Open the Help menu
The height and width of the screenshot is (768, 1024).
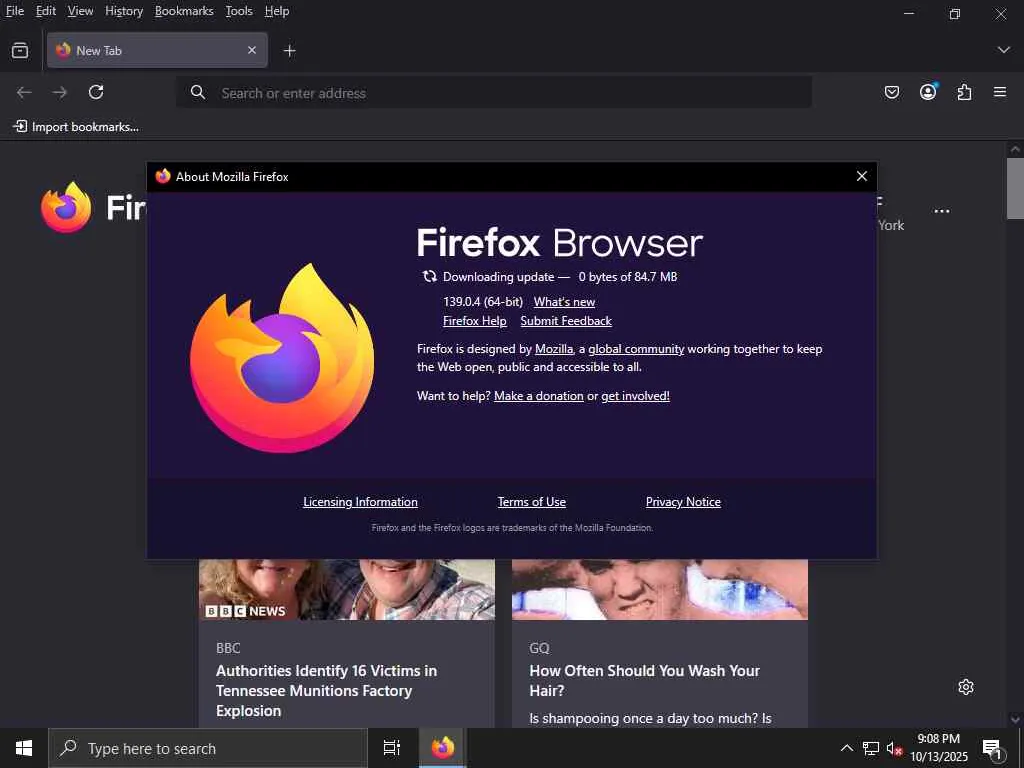point(277,11)
